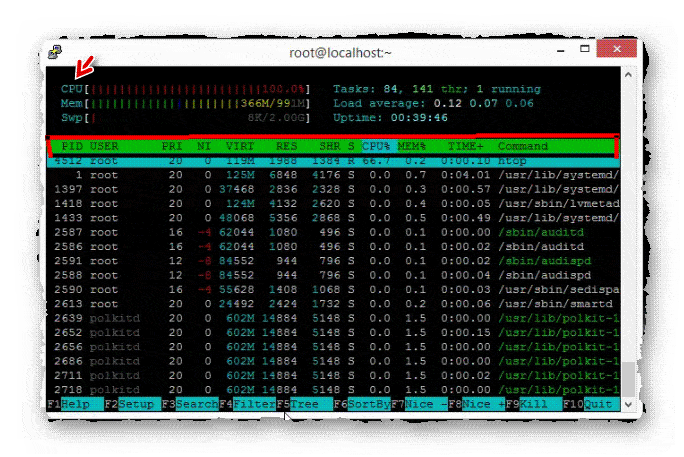Maximize the root@localhost terminal window
Image resolution: width=684 pixels, height=457 pixels.
[585, 49]
